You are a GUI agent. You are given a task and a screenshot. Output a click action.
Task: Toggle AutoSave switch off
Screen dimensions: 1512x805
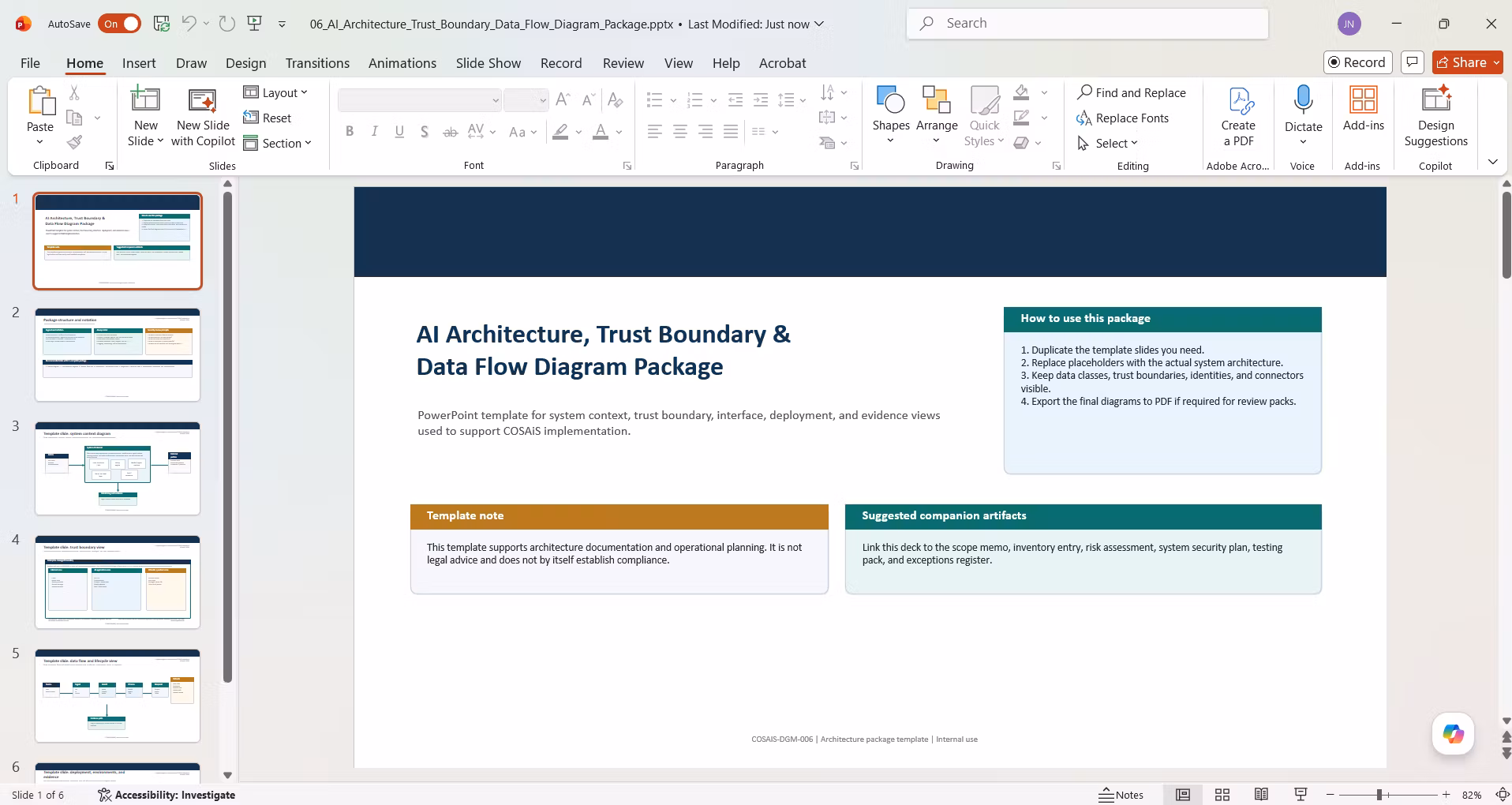click(120, 24)
